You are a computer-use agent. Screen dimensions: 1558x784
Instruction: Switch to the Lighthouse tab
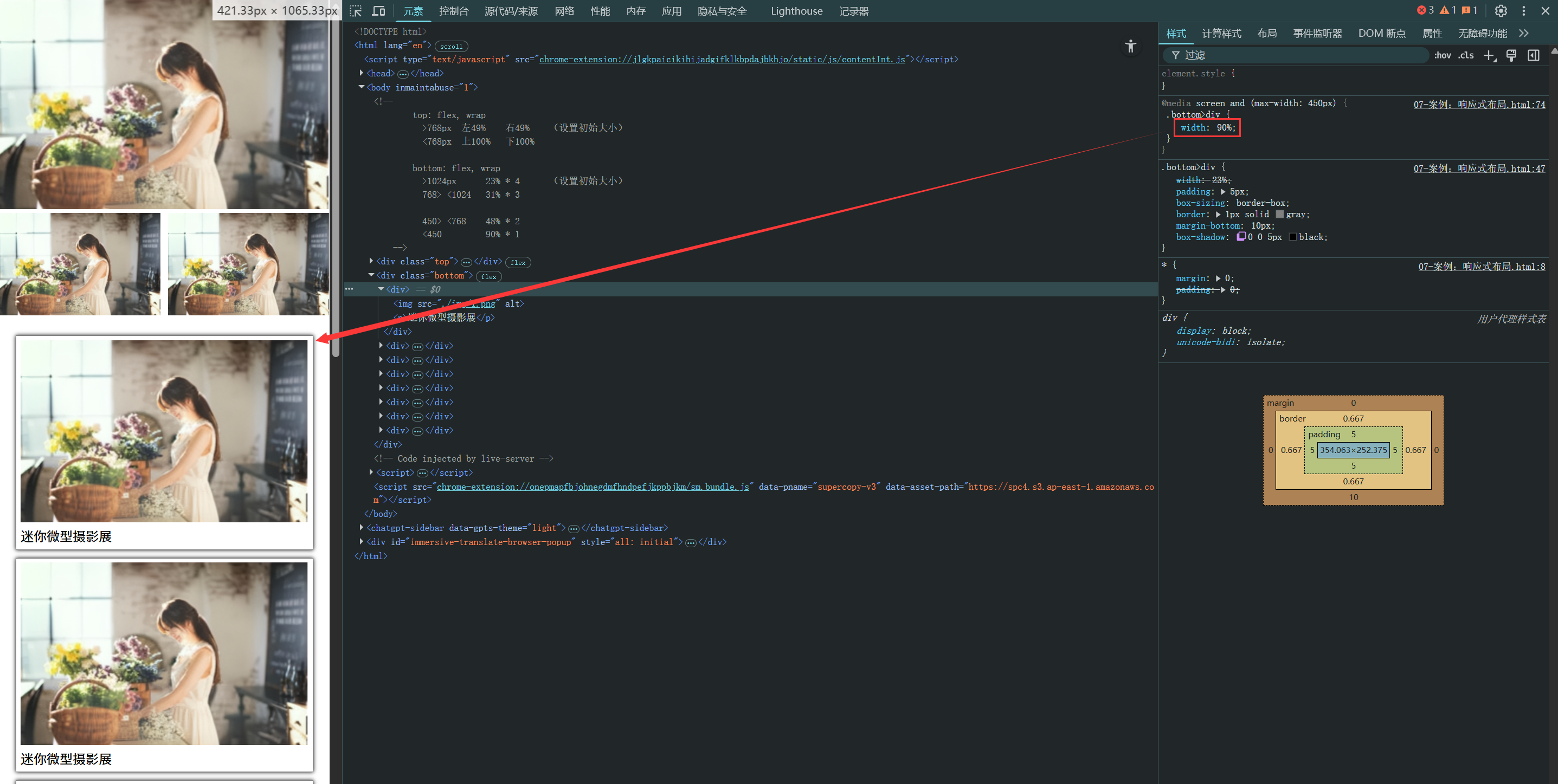(x=796, y=11)
